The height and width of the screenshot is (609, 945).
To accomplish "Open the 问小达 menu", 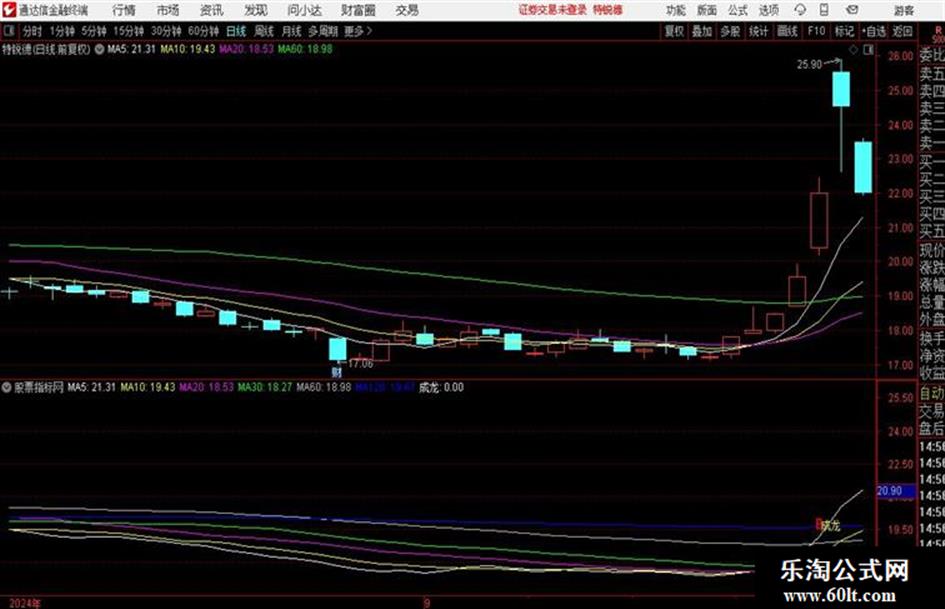I will point(304,10).
